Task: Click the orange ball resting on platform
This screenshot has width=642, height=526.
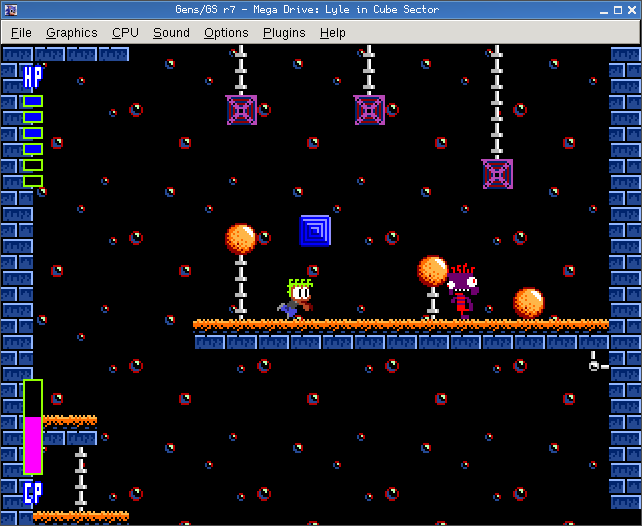Action: click(529, 303)
